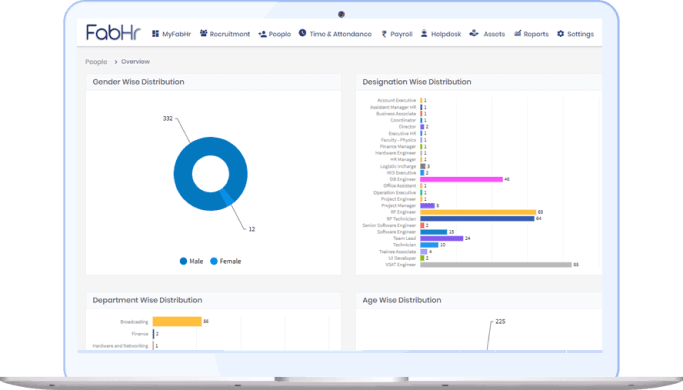This screenshot has width=683, height=390.
Task: Toggle the Female legend item
Action: coord(226,261)
